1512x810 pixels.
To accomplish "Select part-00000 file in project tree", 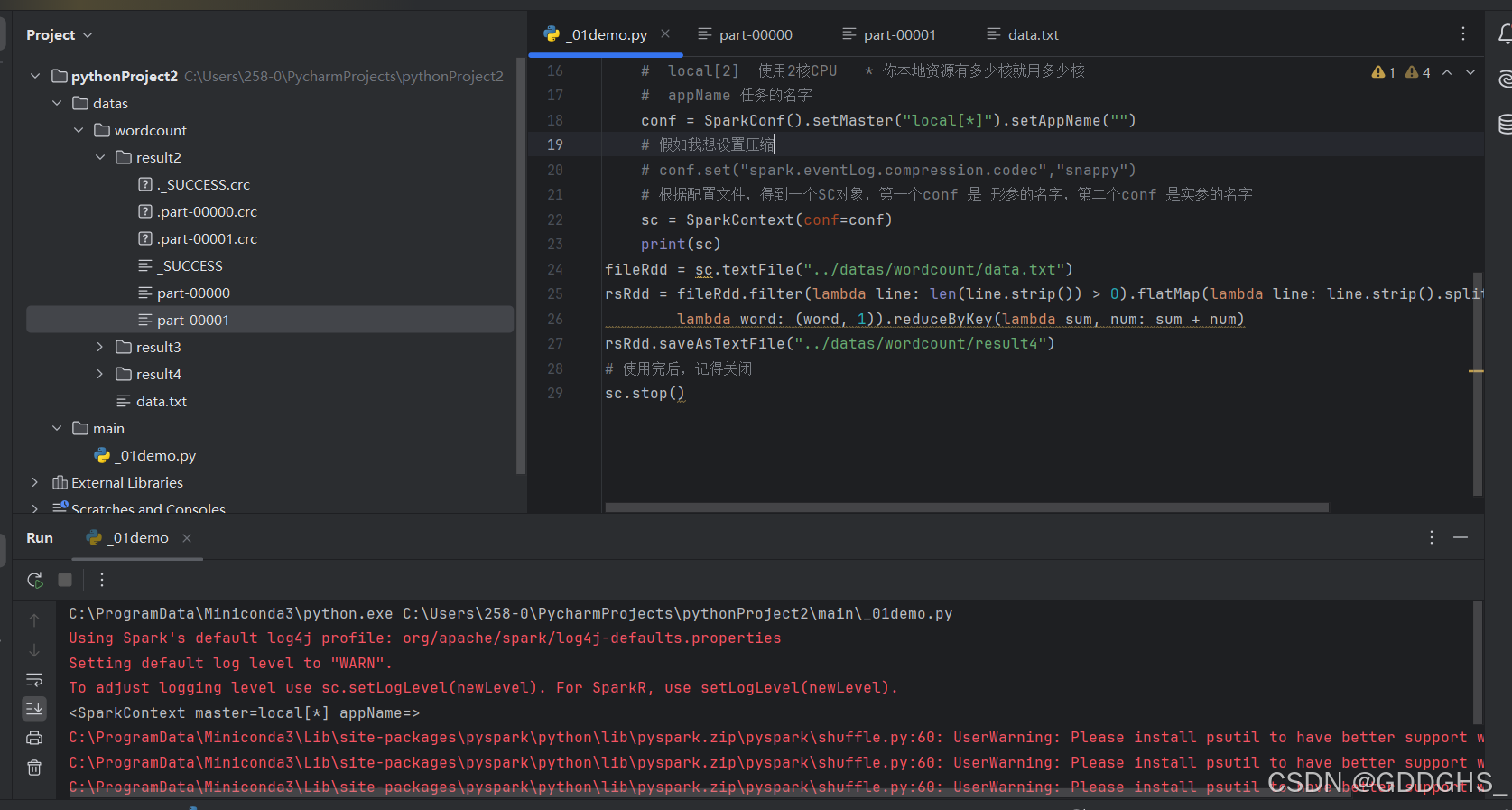I will [x=183, y=293].
